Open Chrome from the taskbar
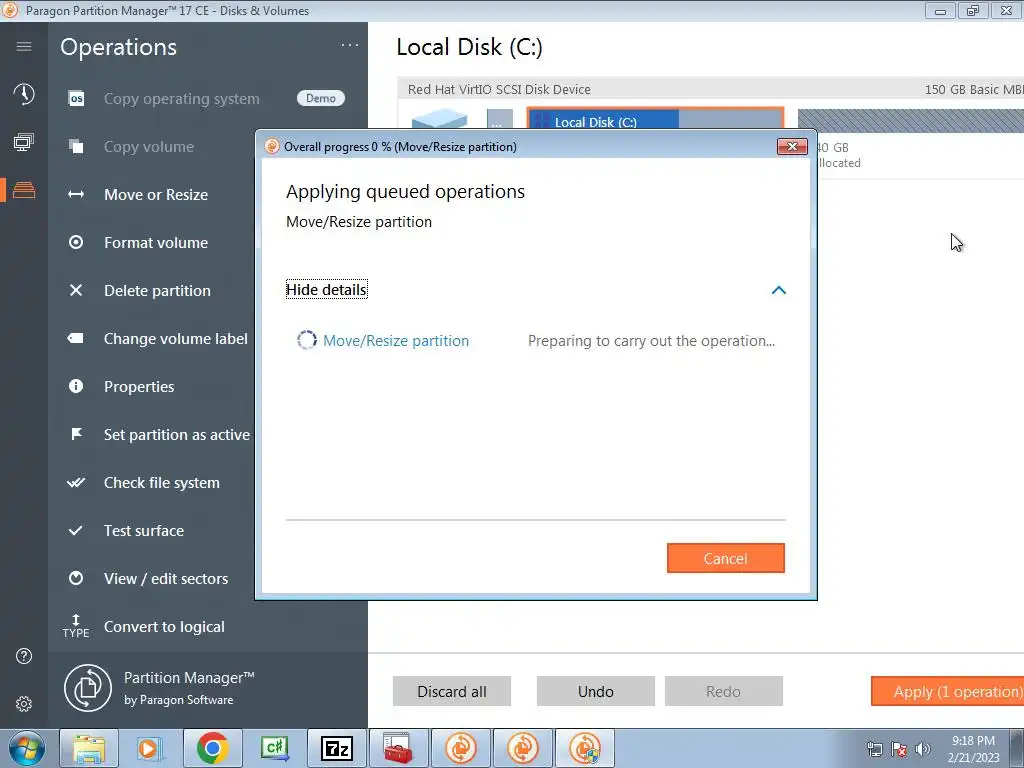 tap(212, 748)
